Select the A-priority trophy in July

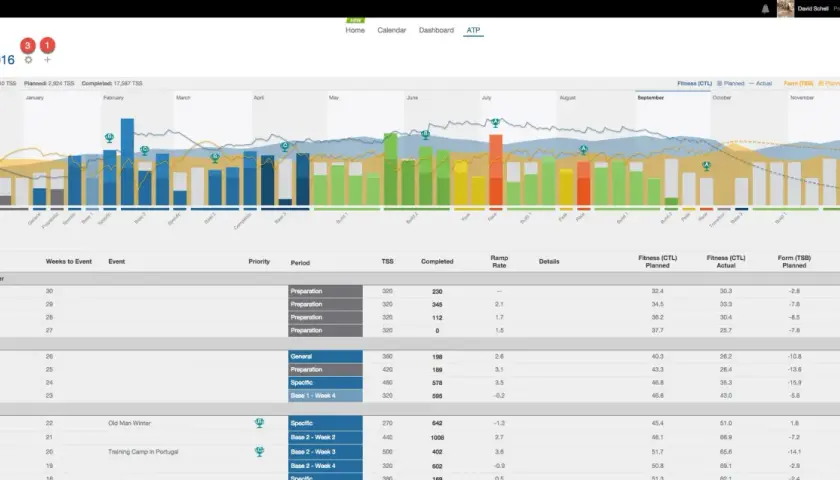coord(496,123)
